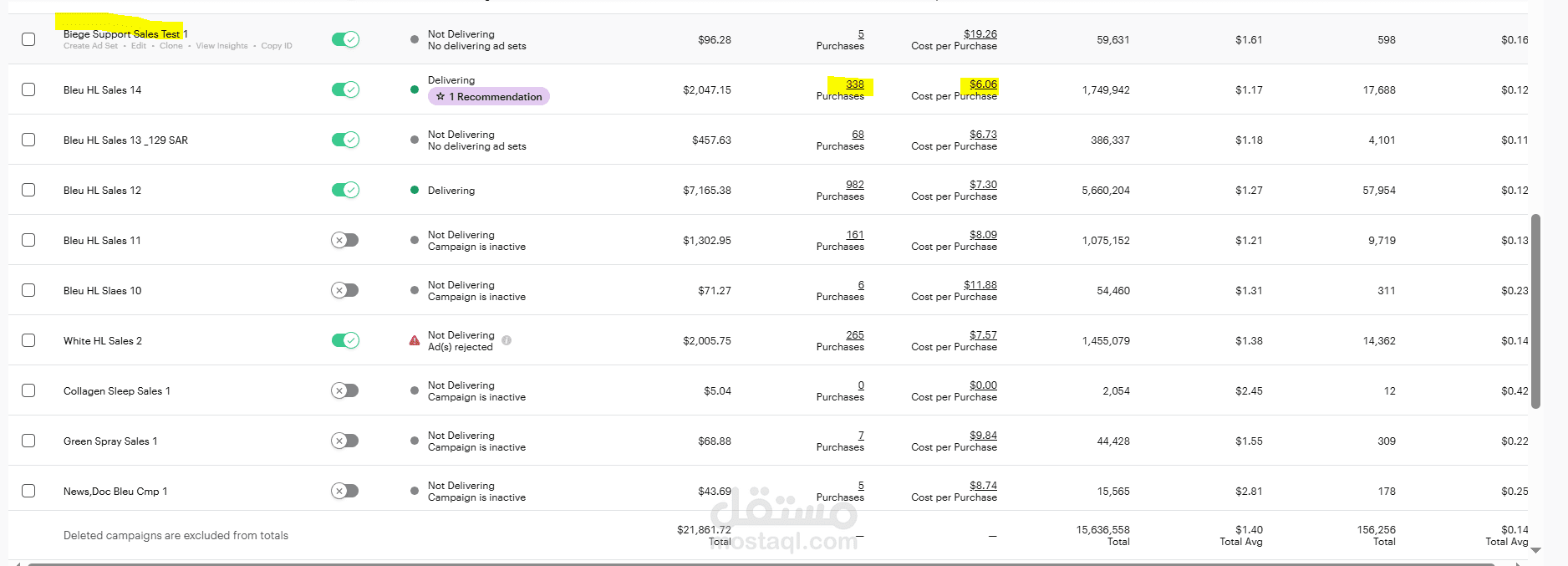Screen dimensions: 1568x566
Task: Check the box for Bleu HL Sales 12
Action: pyautogui.click(x=28, y=190)
